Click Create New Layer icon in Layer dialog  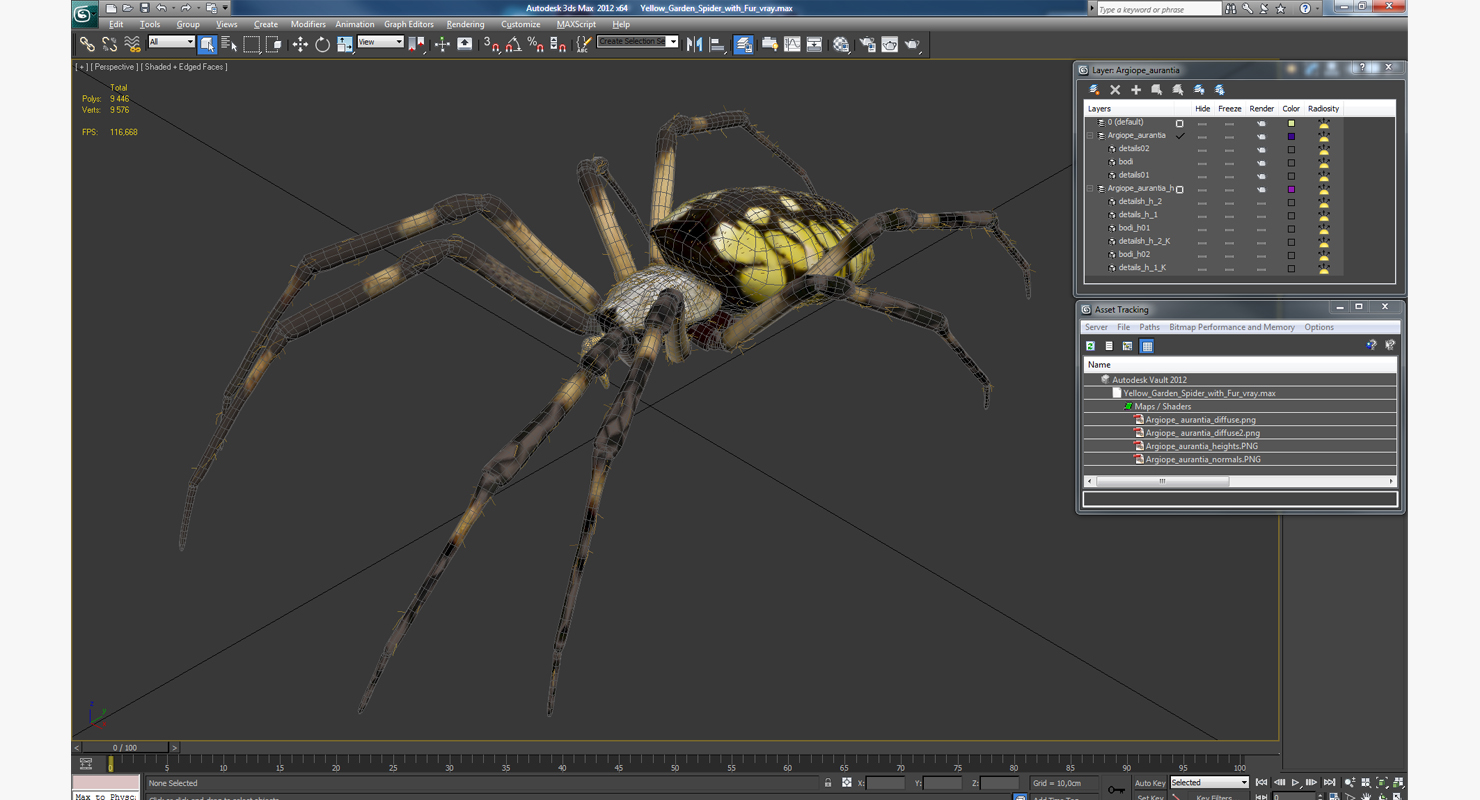1094,90
